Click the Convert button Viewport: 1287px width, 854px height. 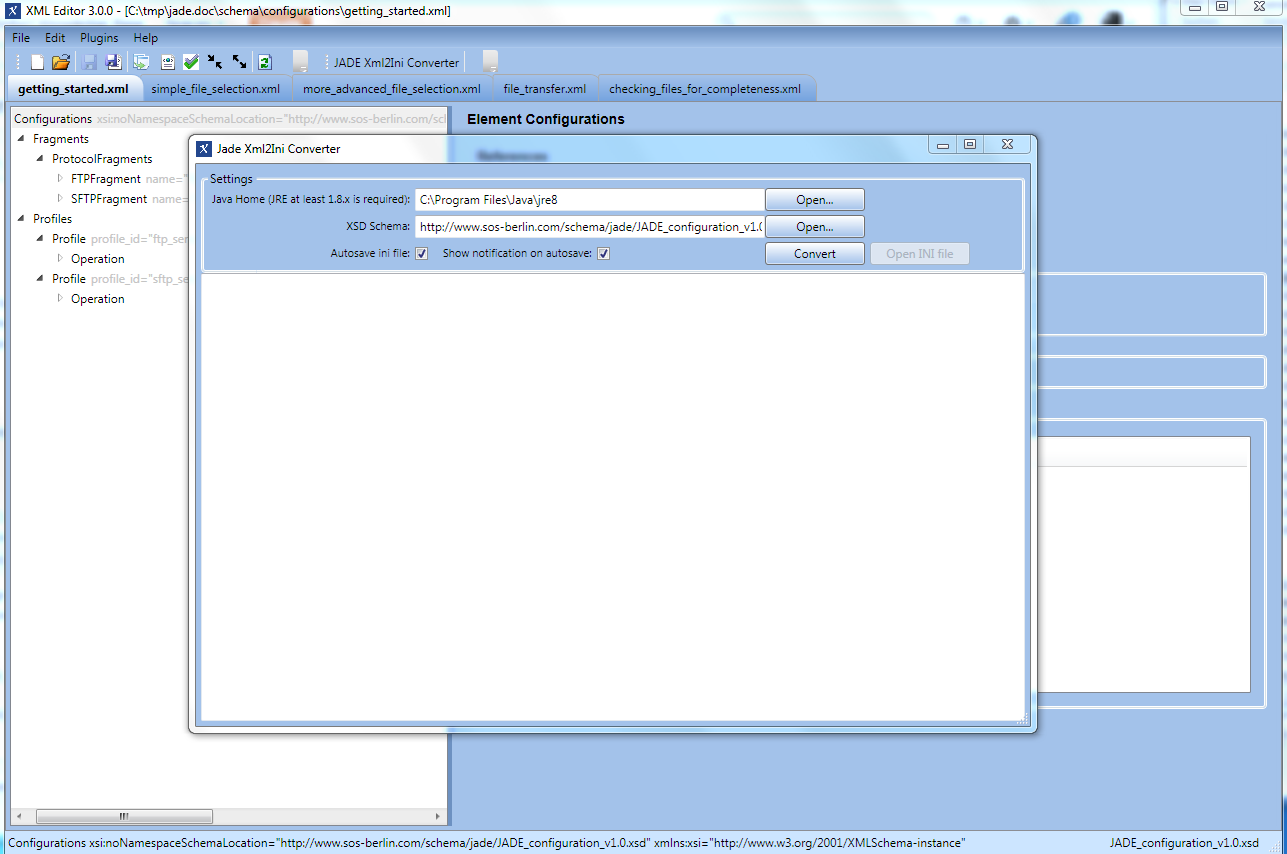pyautogui.click(x=815, y=254)
